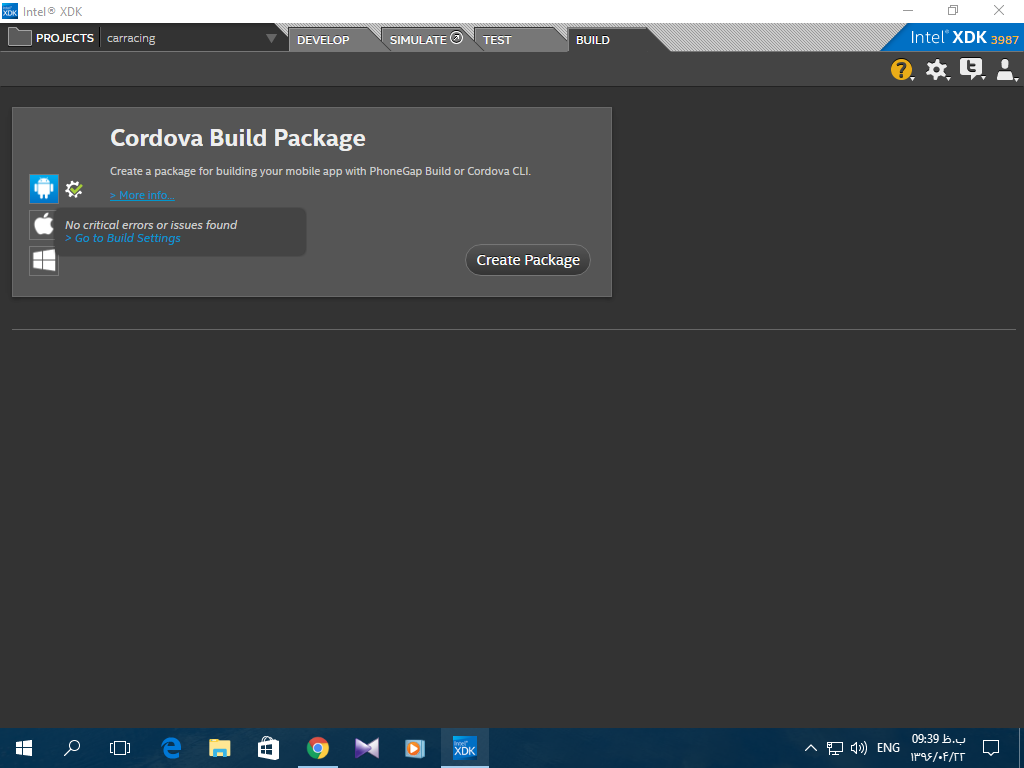
Task: Open the Twitter feedback speech bubble icon
Action: (x=972, y=69)
